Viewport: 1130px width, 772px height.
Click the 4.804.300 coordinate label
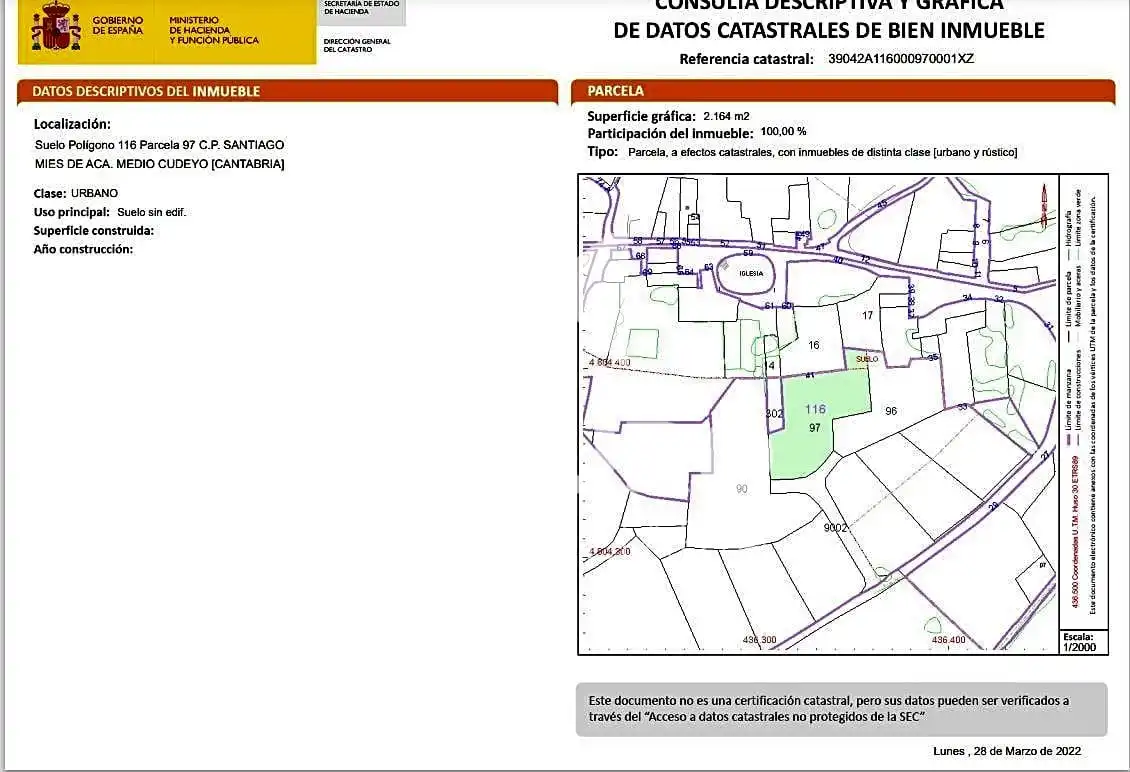click(610, 551)
